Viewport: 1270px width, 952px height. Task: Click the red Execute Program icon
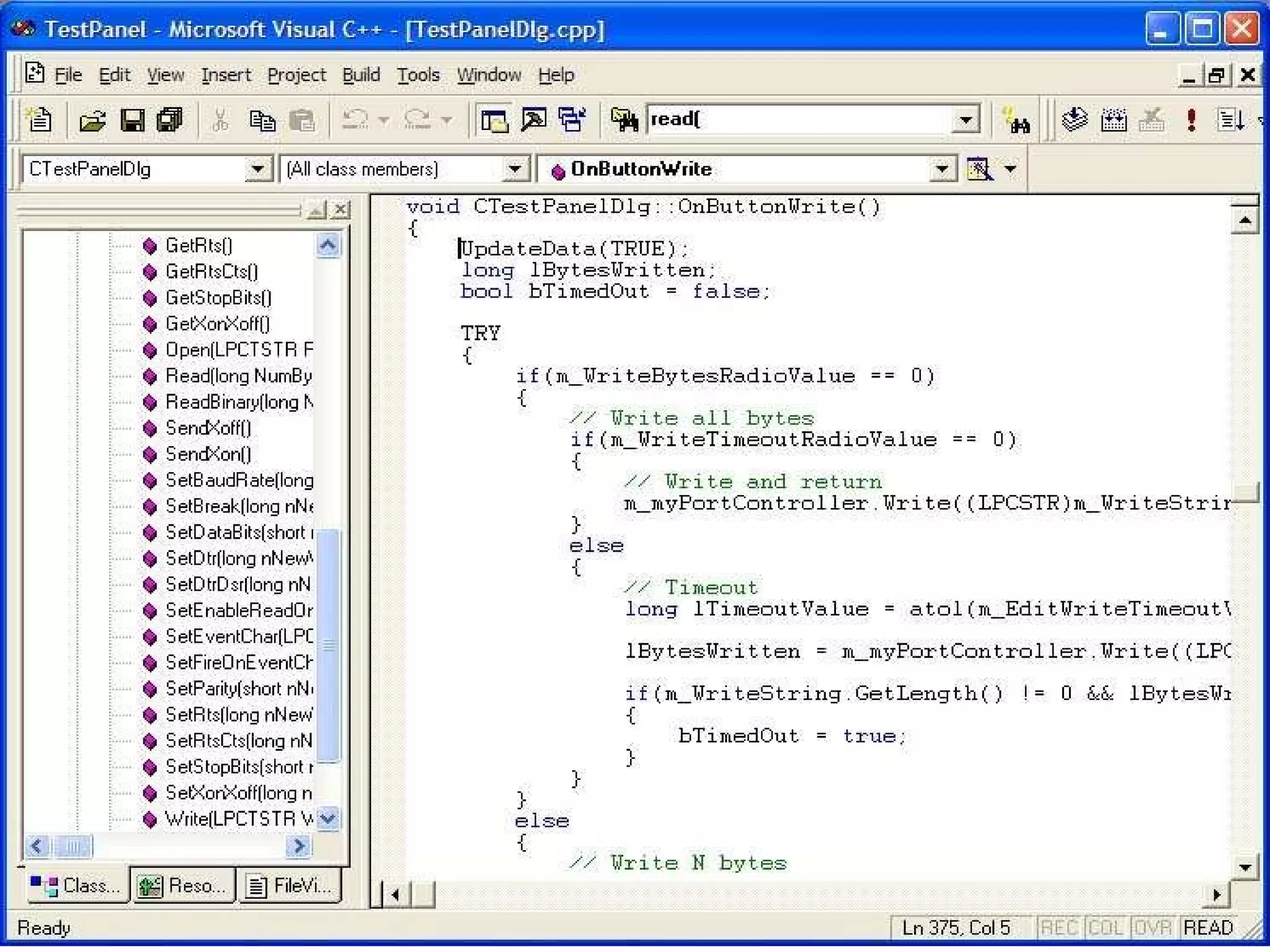[x=1191, y=119]
